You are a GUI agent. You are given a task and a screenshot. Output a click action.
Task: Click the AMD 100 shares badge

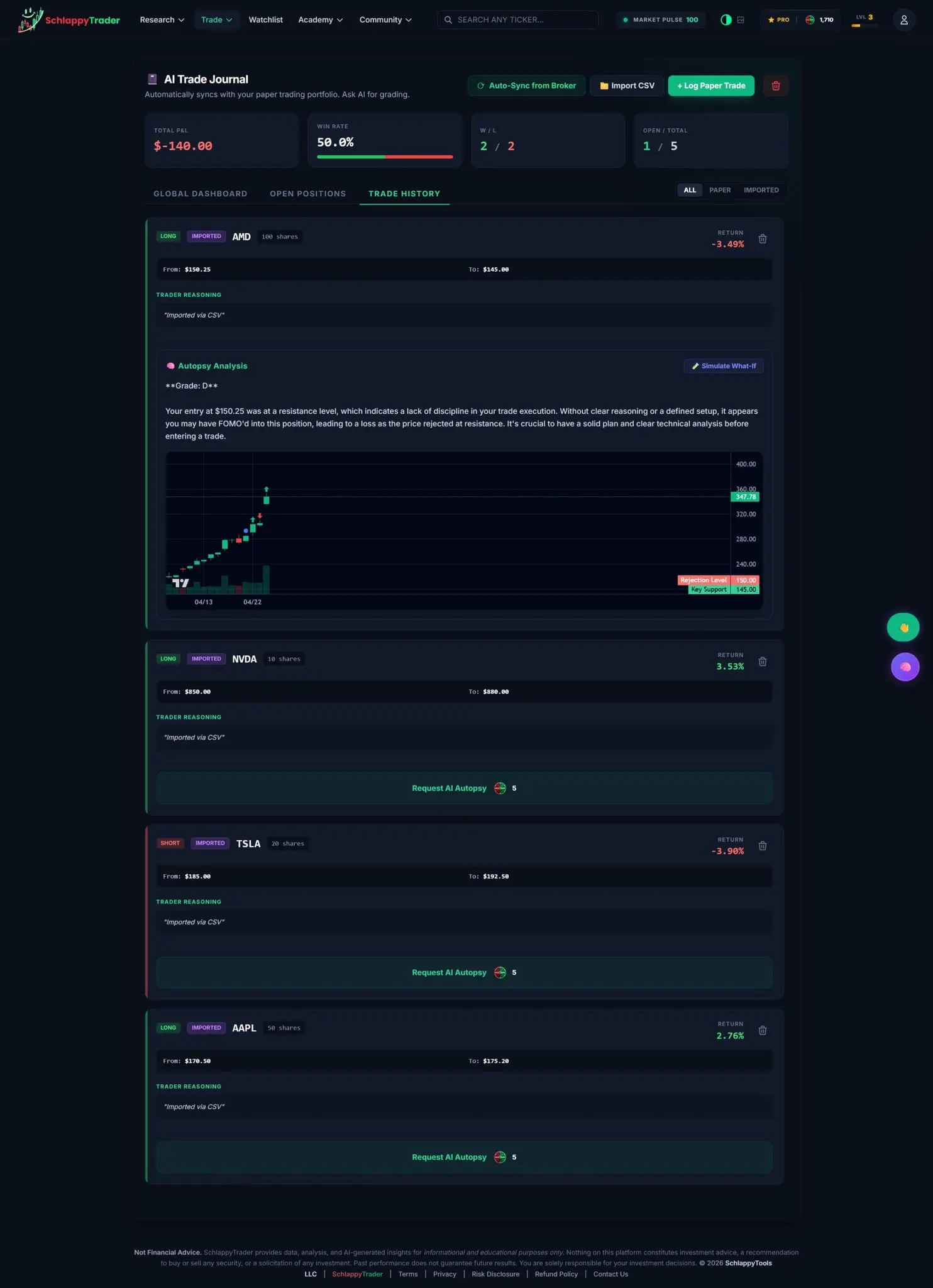pyautogui.click(x=280, y=237)
